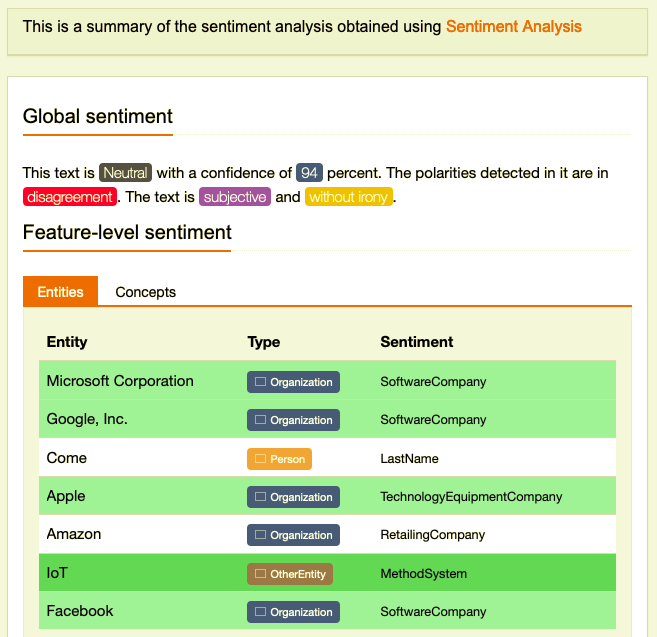Click the Organization icon for Microsoft Corporation

pyautogui.click(x=260, y=382)
